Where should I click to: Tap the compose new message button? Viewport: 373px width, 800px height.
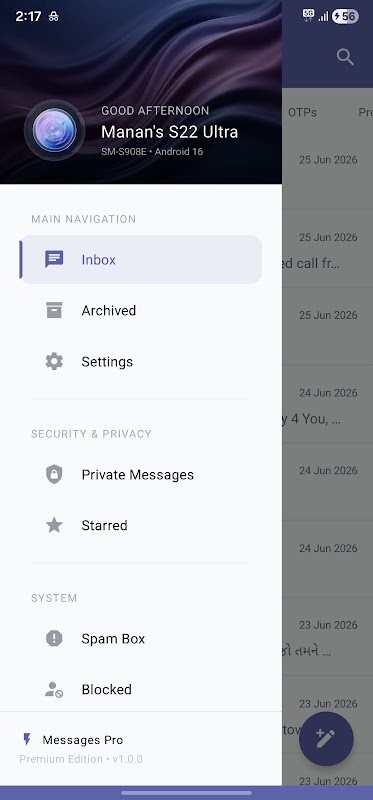[326, 739]
